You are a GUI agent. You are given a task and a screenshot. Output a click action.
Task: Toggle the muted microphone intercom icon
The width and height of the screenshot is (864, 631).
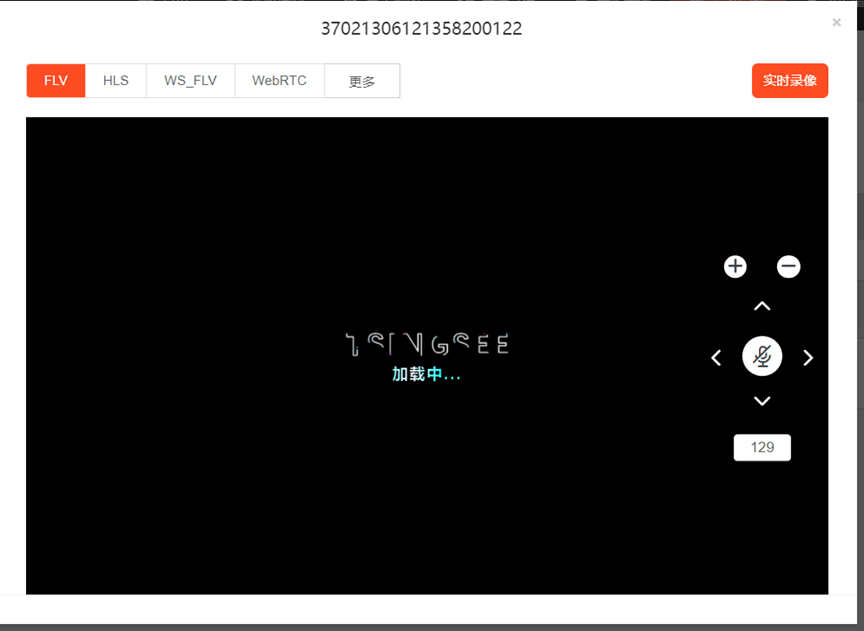click(762, 357)
